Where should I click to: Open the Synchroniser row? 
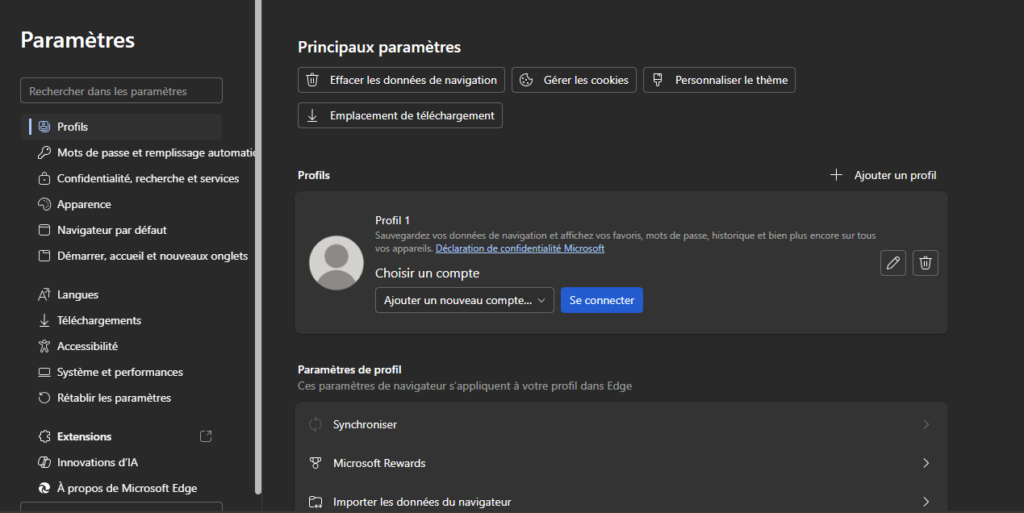[621, 424]
